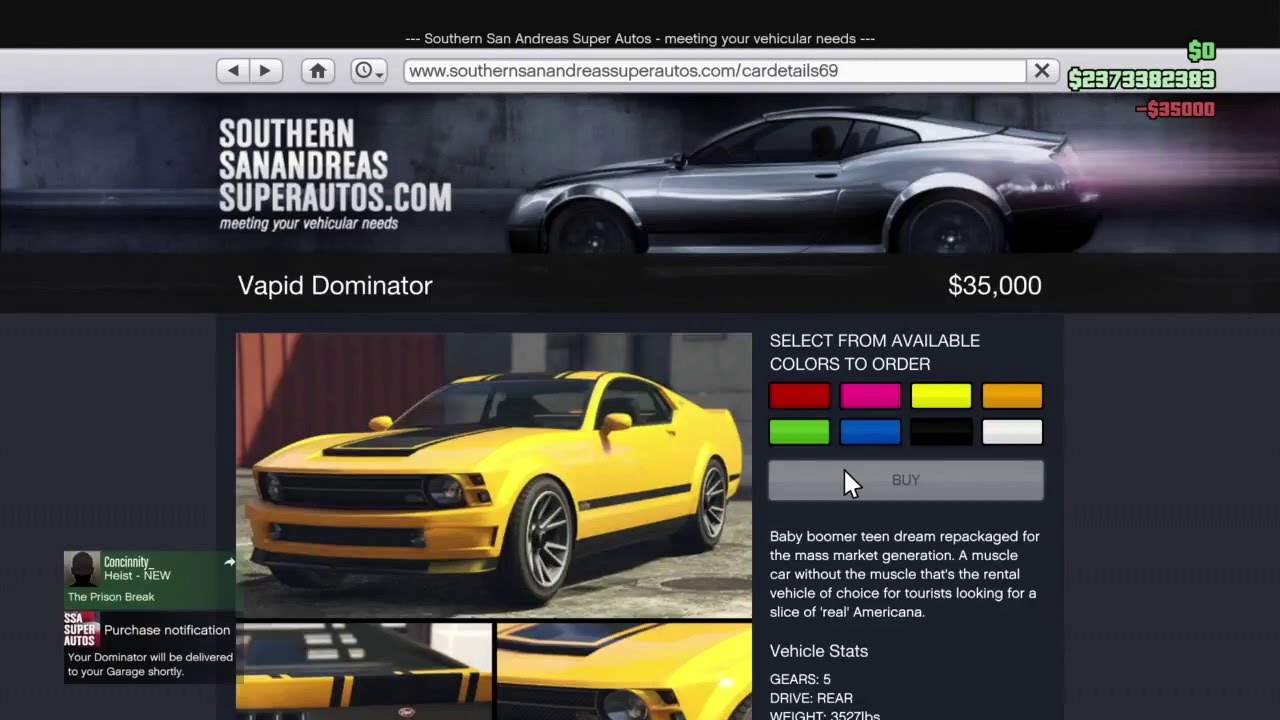This screenshot has height=720, width=1280.
Task: Click the Concinnity_ player avatar icon
Action: pos(82,569)
